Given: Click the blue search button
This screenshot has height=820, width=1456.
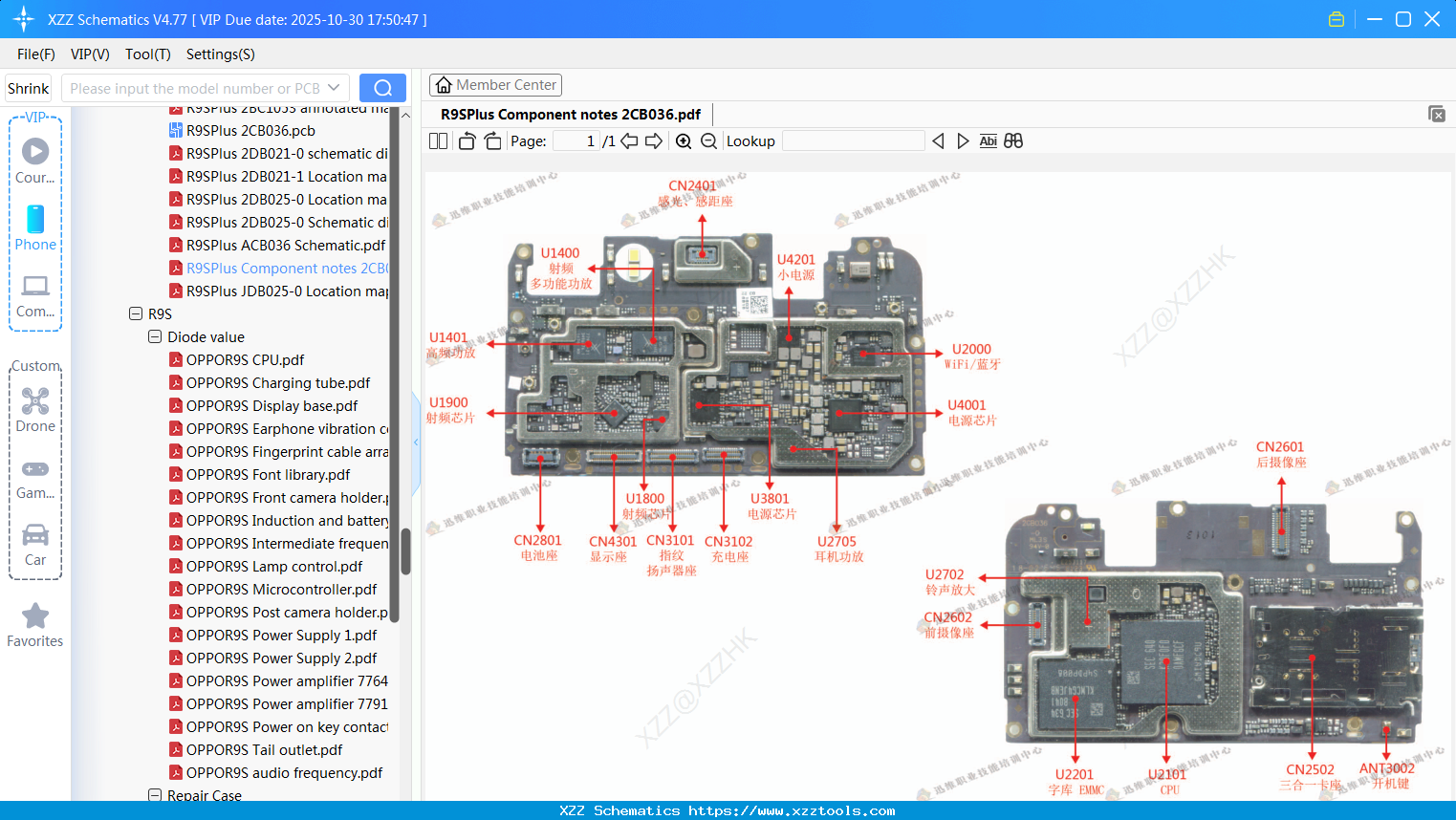Looking at the screenshot, I should (x=382, y=88).
